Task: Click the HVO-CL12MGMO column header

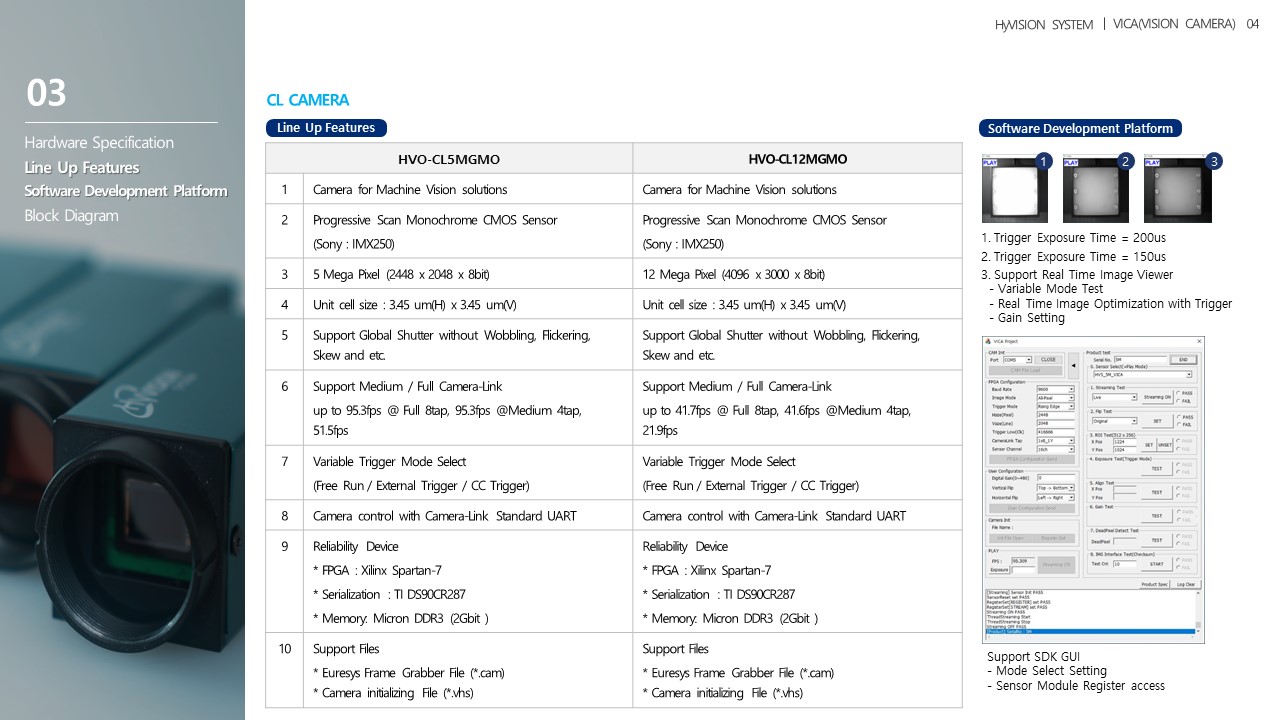Action: 797,159
